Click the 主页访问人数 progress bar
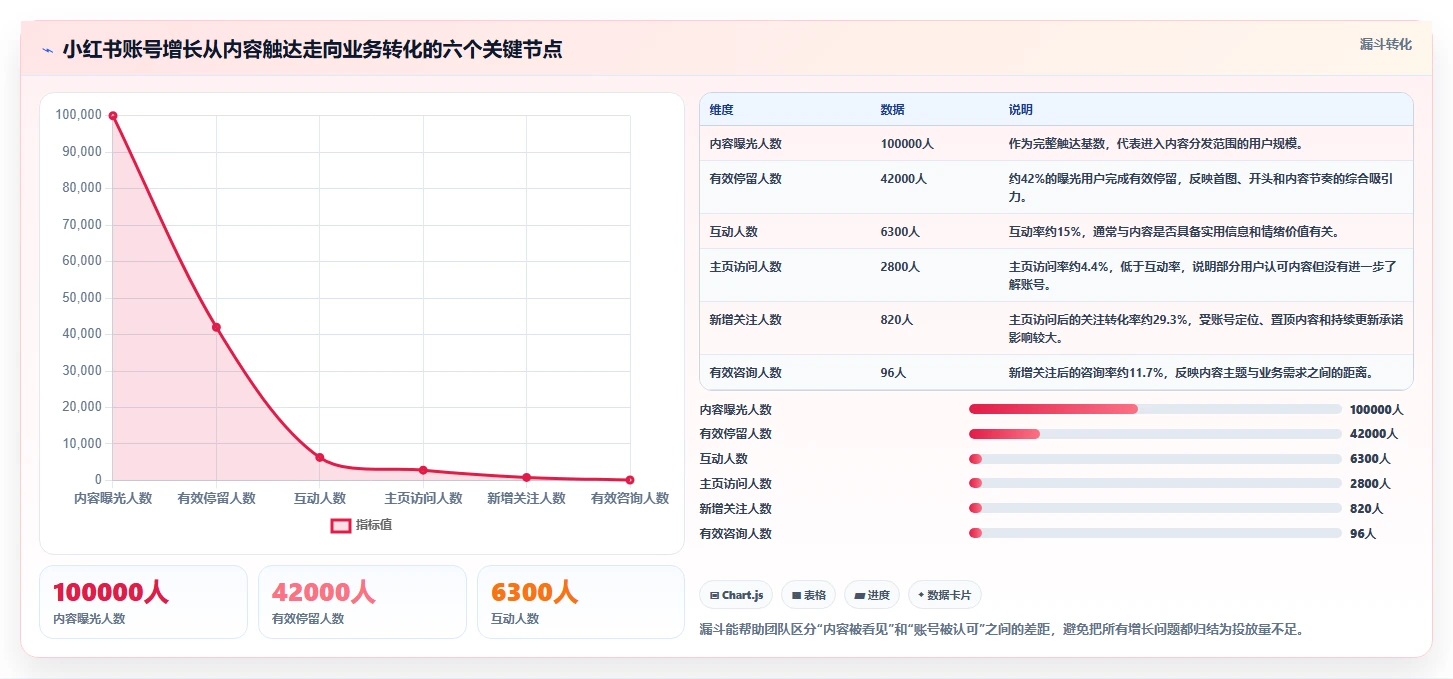1453x679 pixels. [1155, 484]
